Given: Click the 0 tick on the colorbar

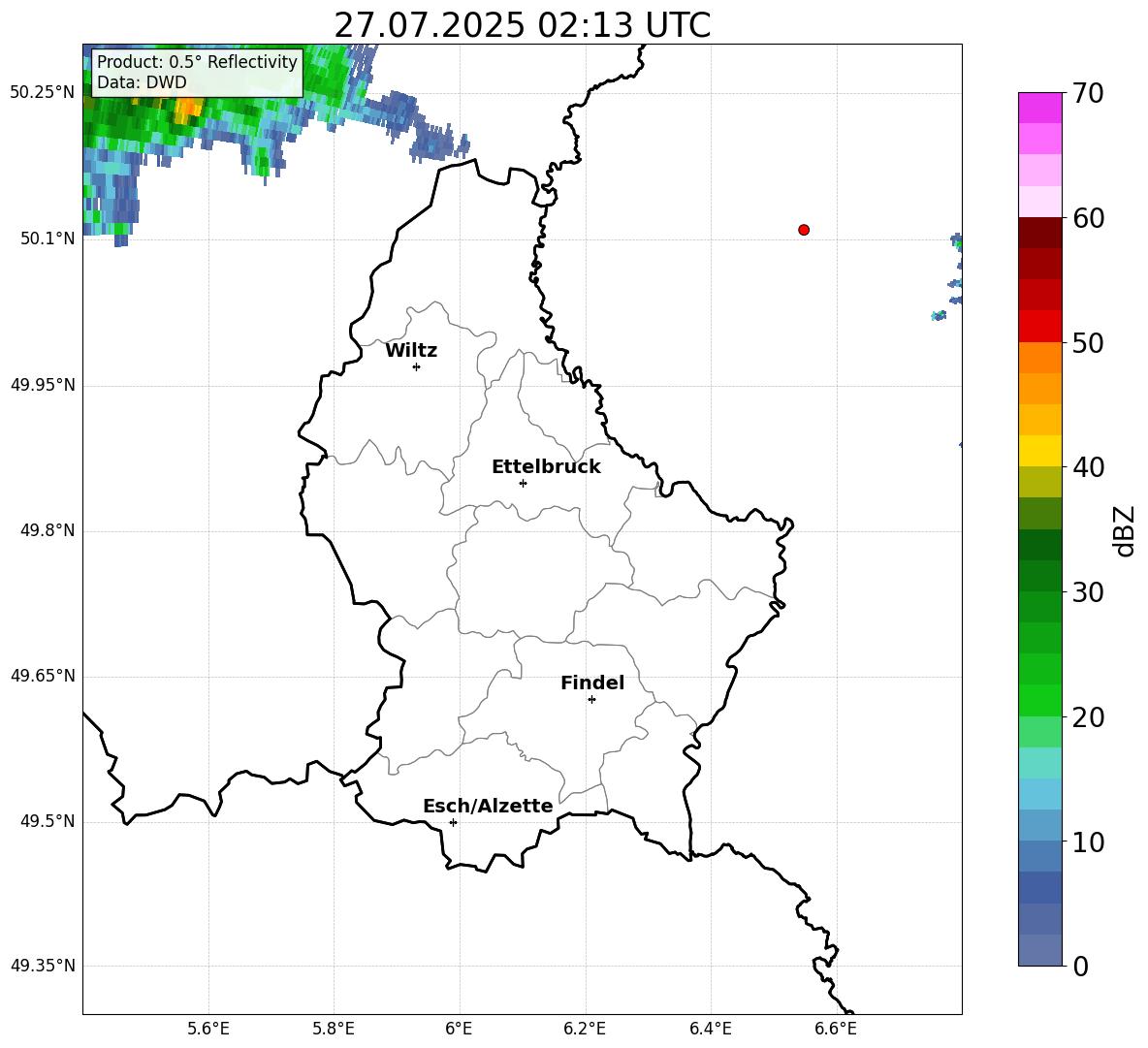Looking at the screenshot, I should pyautogui.click(x=1081, y=966).
